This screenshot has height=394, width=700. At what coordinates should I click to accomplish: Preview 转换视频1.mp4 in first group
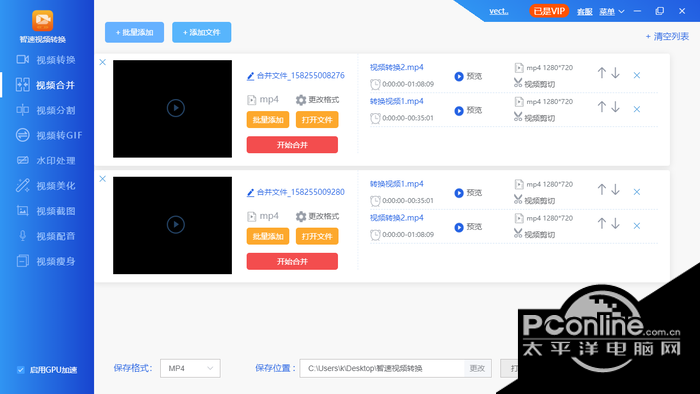pos(468,110)
